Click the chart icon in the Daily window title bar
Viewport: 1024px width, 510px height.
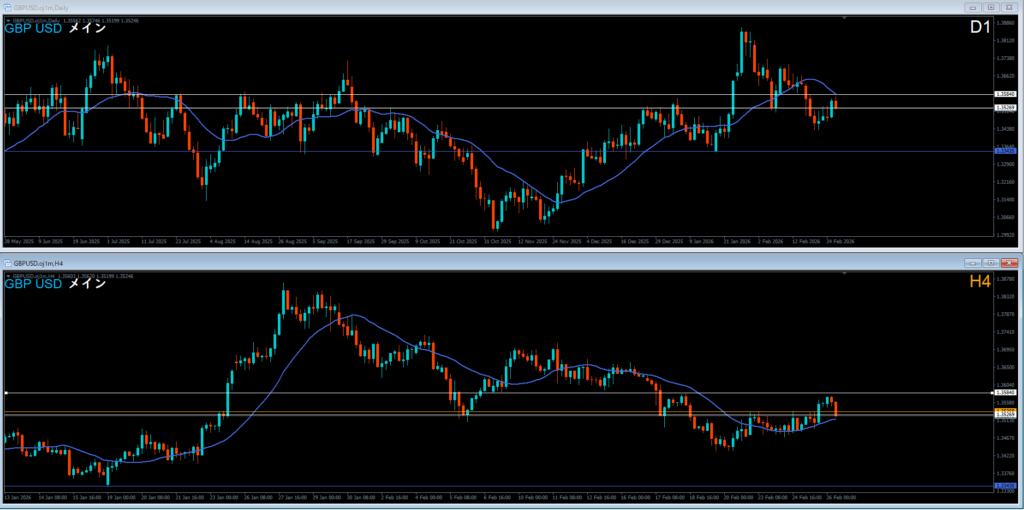(x=8, y=7)
